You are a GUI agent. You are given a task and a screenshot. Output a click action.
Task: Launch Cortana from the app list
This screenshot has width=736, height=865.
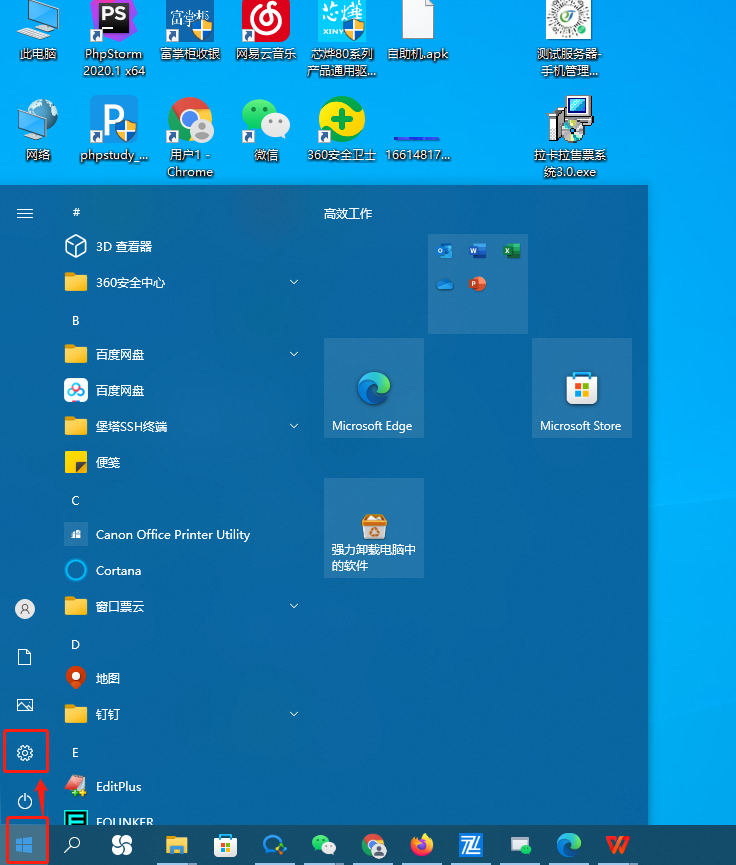tap(118, 570)
